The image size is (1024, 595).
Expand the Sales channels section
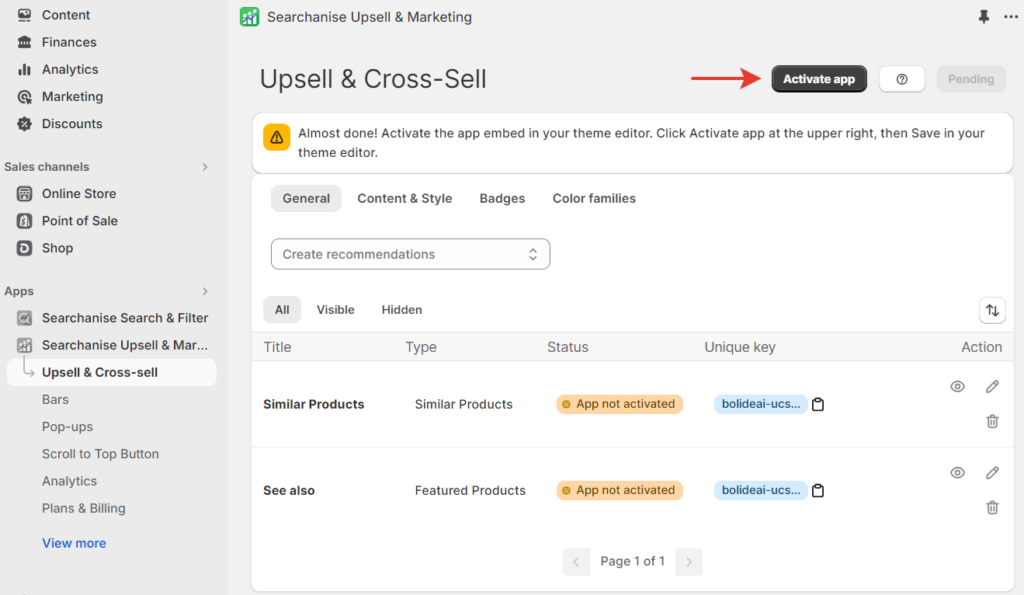(204, 167)
